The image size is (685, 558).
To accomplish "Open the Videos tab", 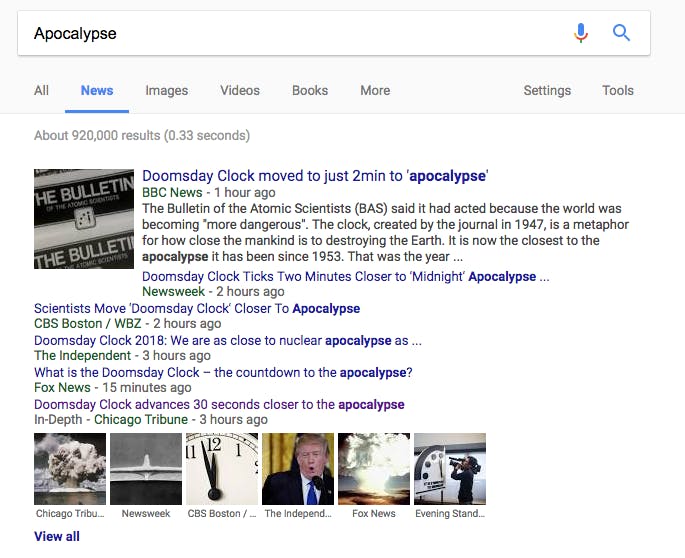I will [x=240, y=90].
